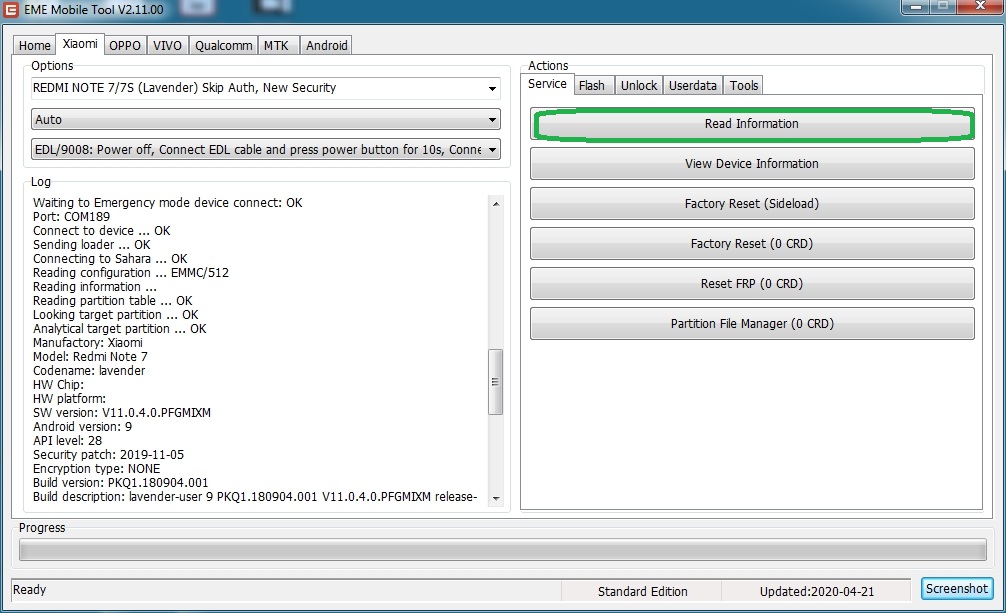Click the 'Port: COM189' log line
This screenshot has width=1006, height=613.
pyautogui.click(x=71, y=217)
